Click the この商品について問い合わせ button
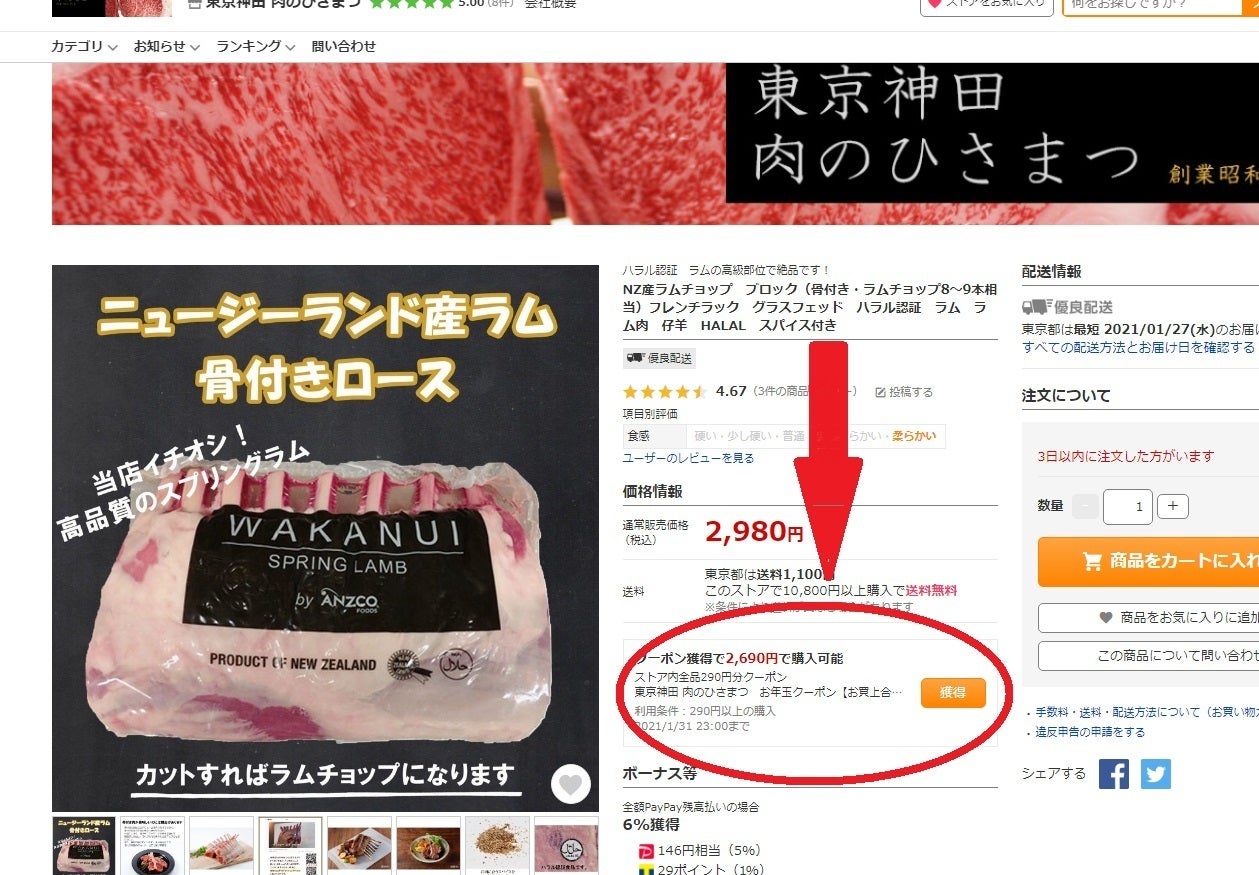Viewport: 1259px width, 875px height. click(1148, 656)
